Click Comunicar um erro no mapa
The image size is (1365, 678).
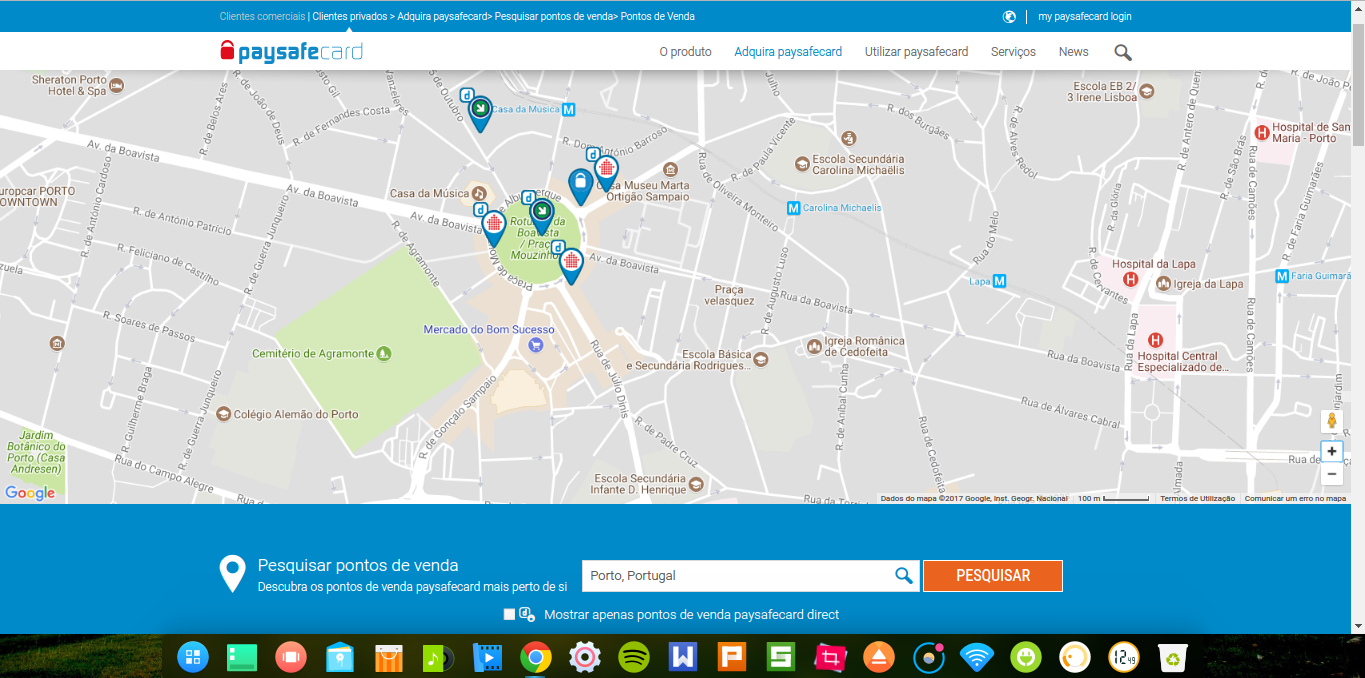tap(1295, 498)
